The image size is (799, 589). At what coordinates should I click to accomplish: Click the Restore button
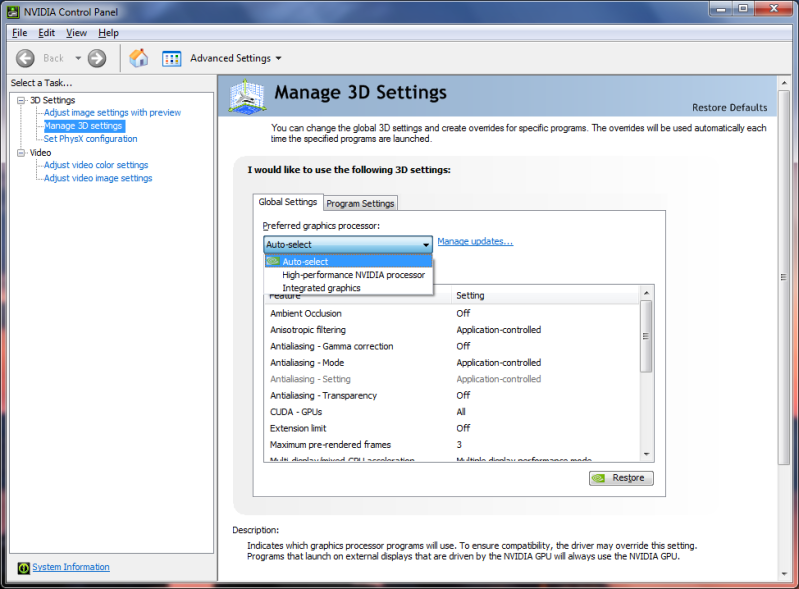tap(621, 478)
